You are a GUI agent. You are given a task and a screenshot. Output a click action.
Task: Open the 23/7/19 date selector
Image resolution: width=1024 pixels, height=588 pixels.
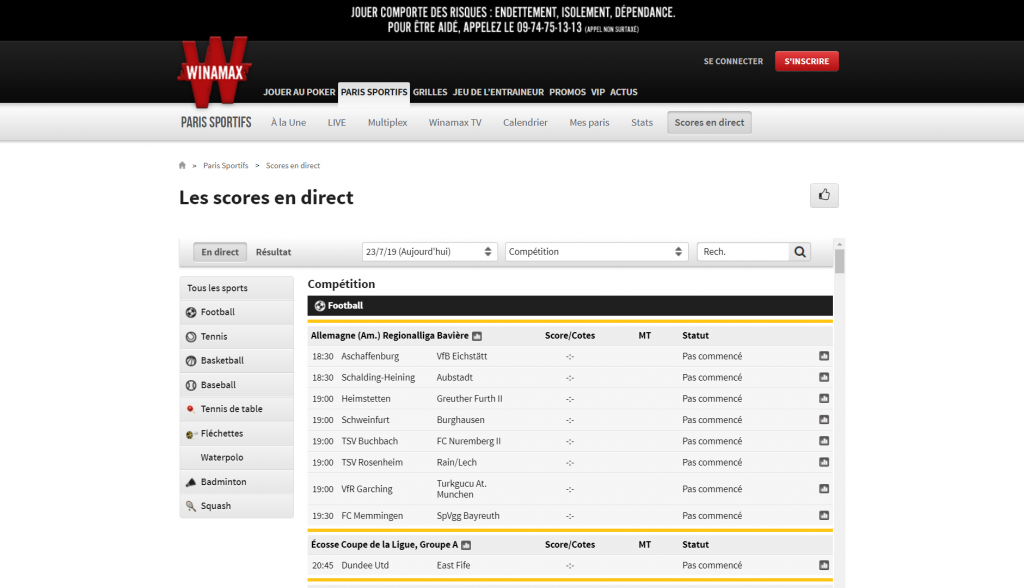click(429, 251)
